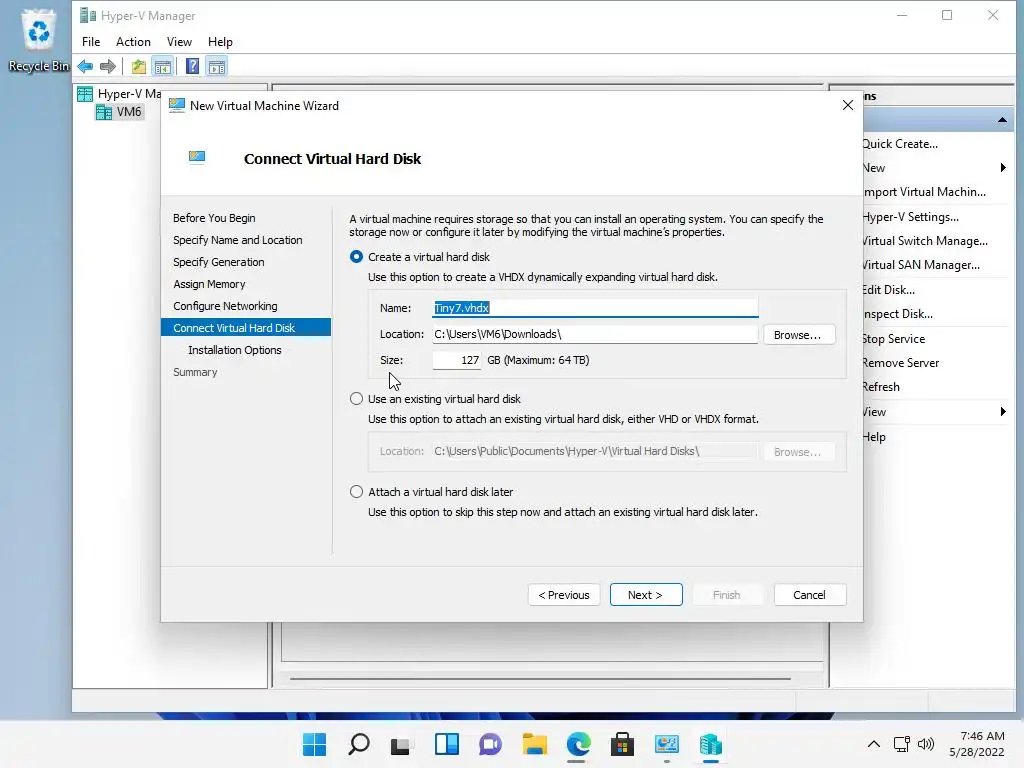This screenshot has height=768, width=1024.
Task: Go to Specify Name and Location step
Action: (238, 240)
